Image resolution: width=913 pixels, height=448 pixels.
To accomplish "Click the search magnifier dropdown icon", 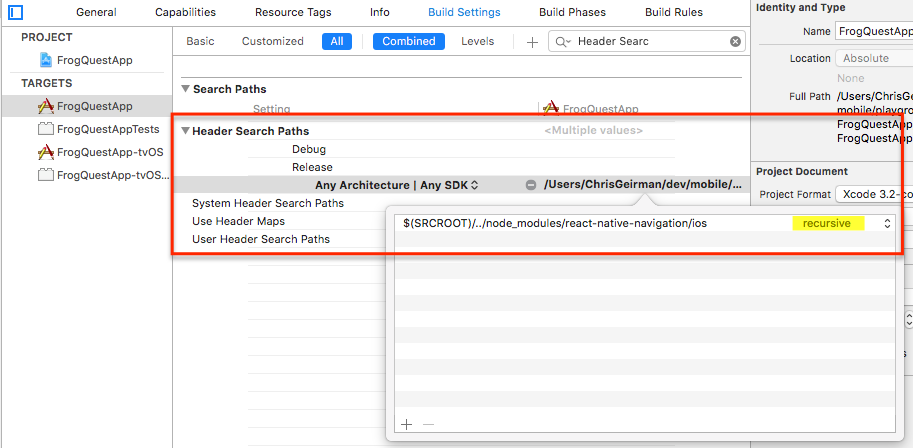I will click(x=562, y=41).
